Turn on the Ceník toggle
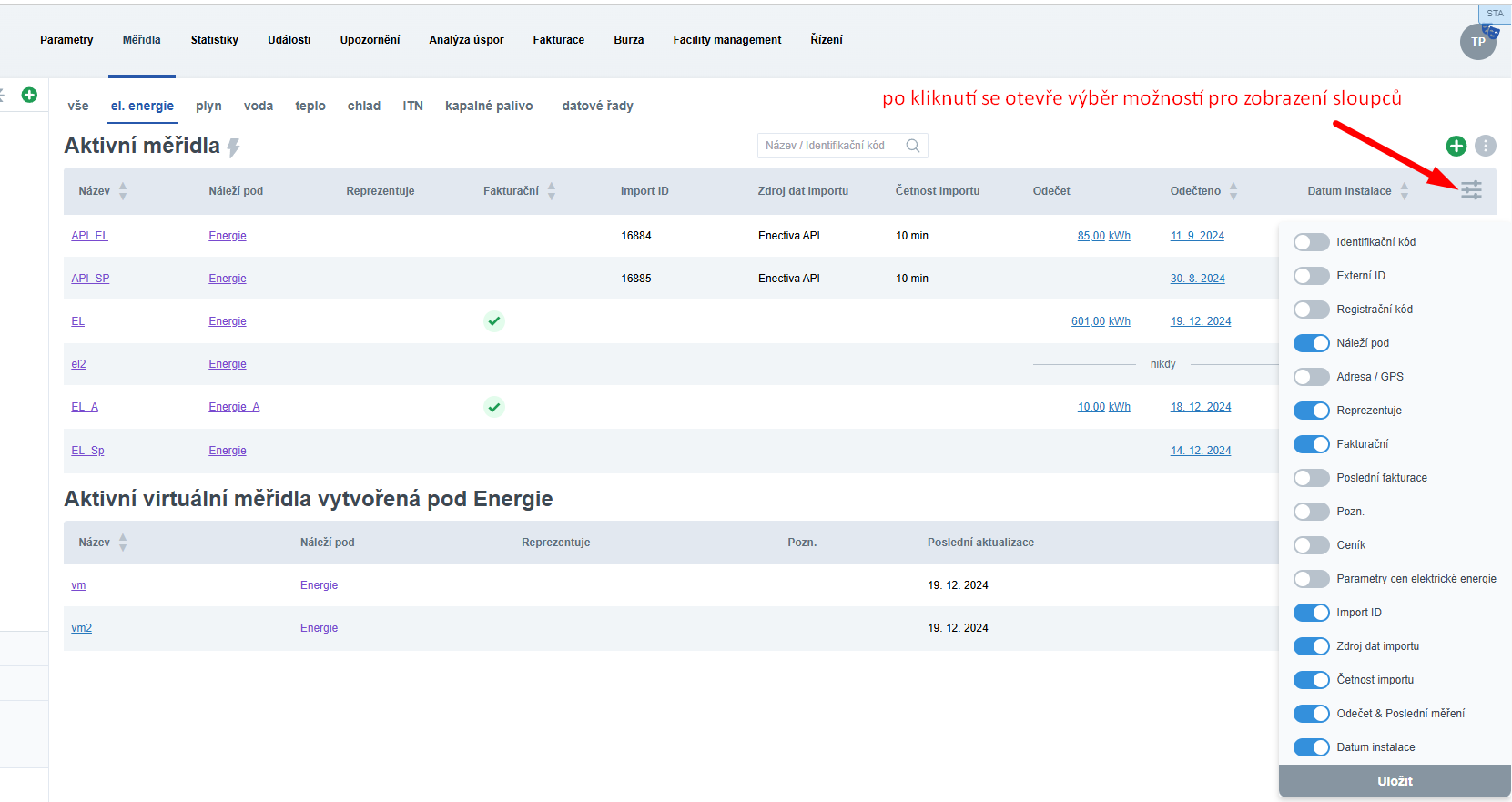Screen dimensions: 1512x802 (x=1311, y=545)
